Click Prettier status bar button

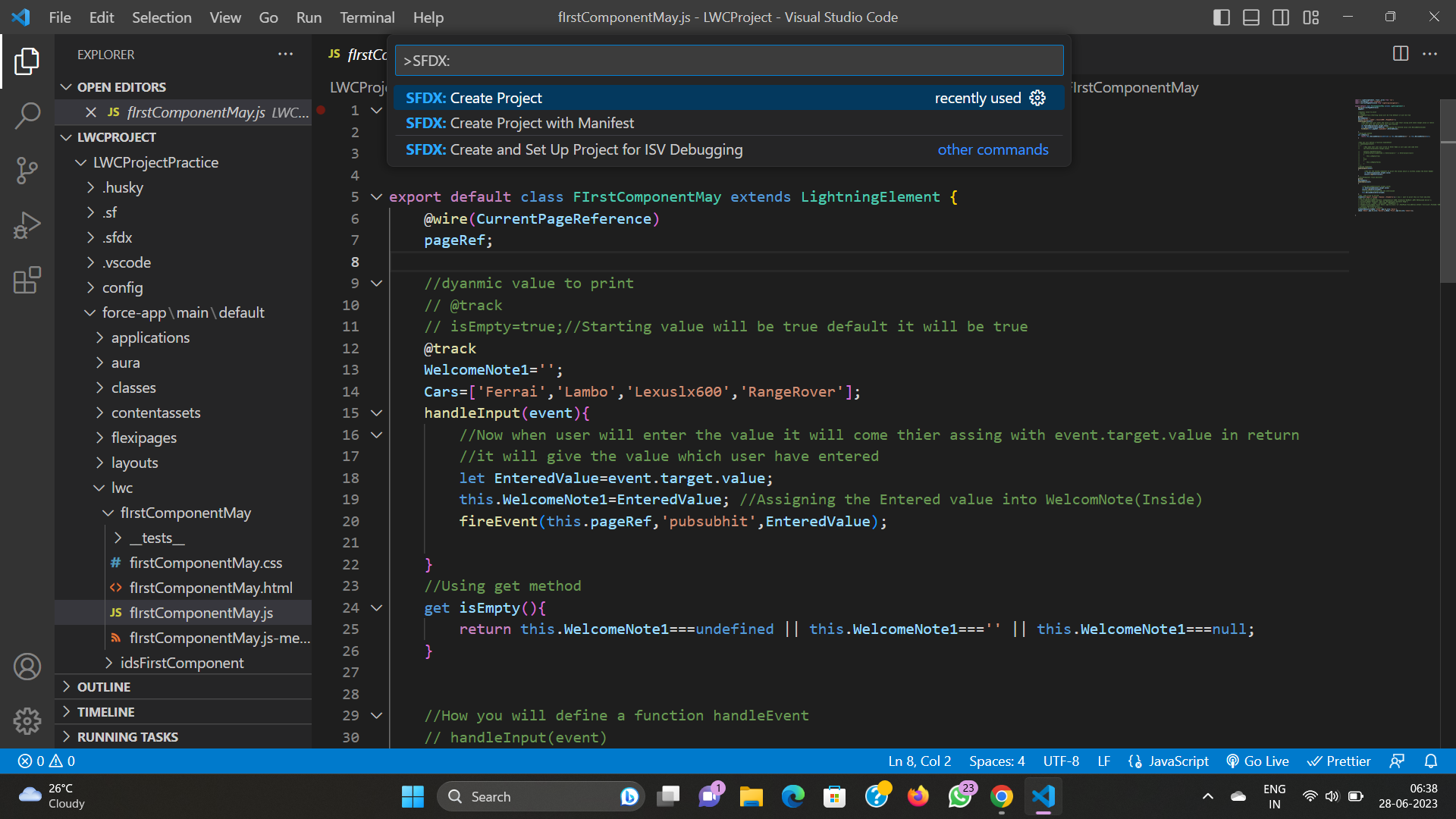tap(1339, 761)
